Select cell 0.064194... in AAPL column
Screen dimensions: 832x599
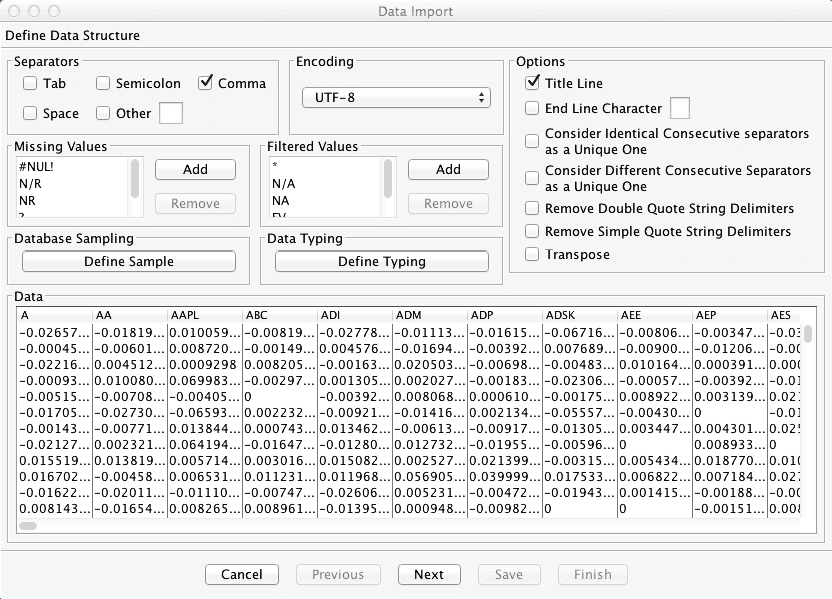pos(205,445)
